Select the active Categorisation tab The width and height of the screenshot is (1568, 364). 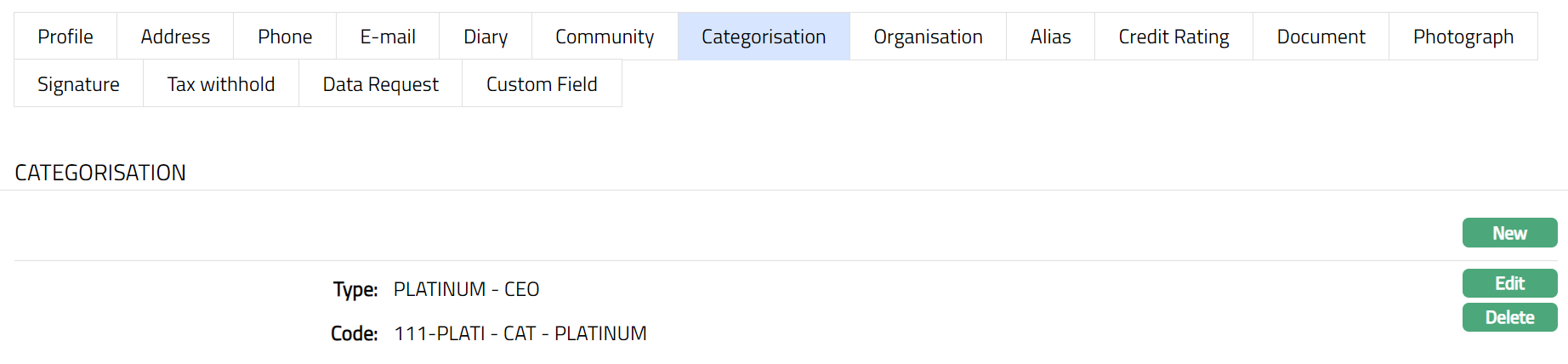764,37
